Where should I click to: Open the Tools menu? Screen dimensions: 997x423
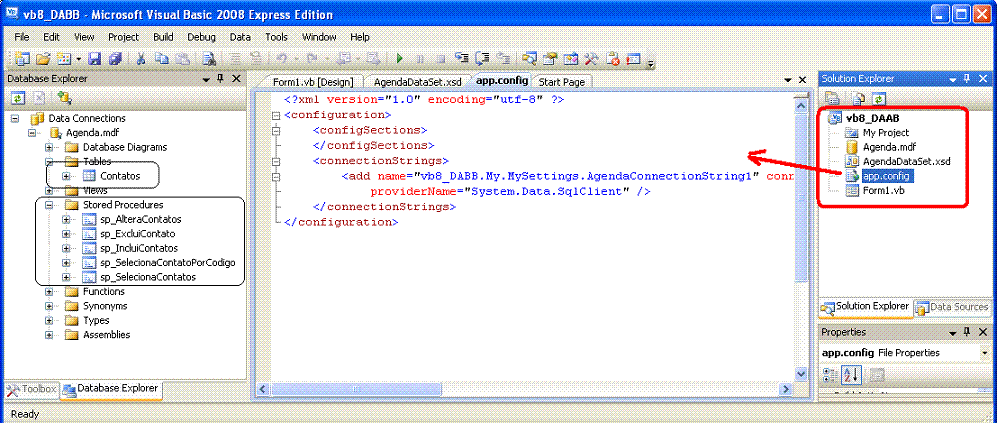click(x=277, y=37)
